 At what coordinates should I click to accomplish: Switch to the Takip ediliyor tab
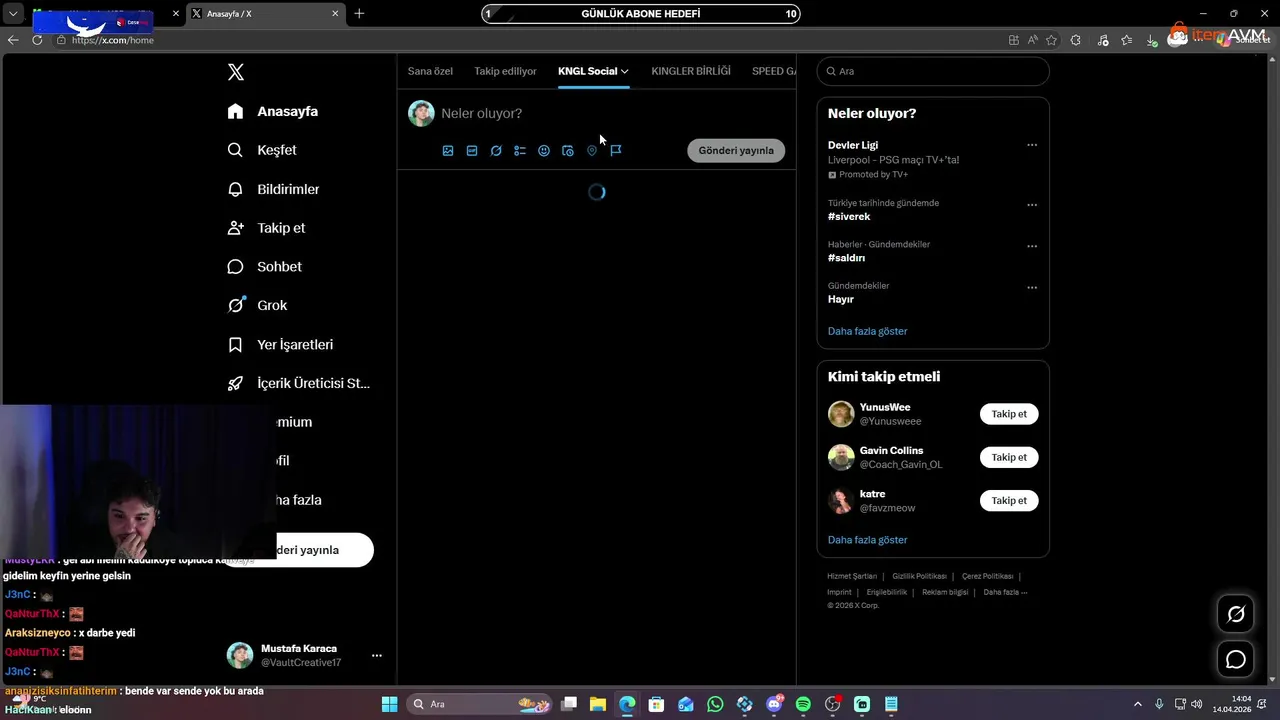(505, 71)
